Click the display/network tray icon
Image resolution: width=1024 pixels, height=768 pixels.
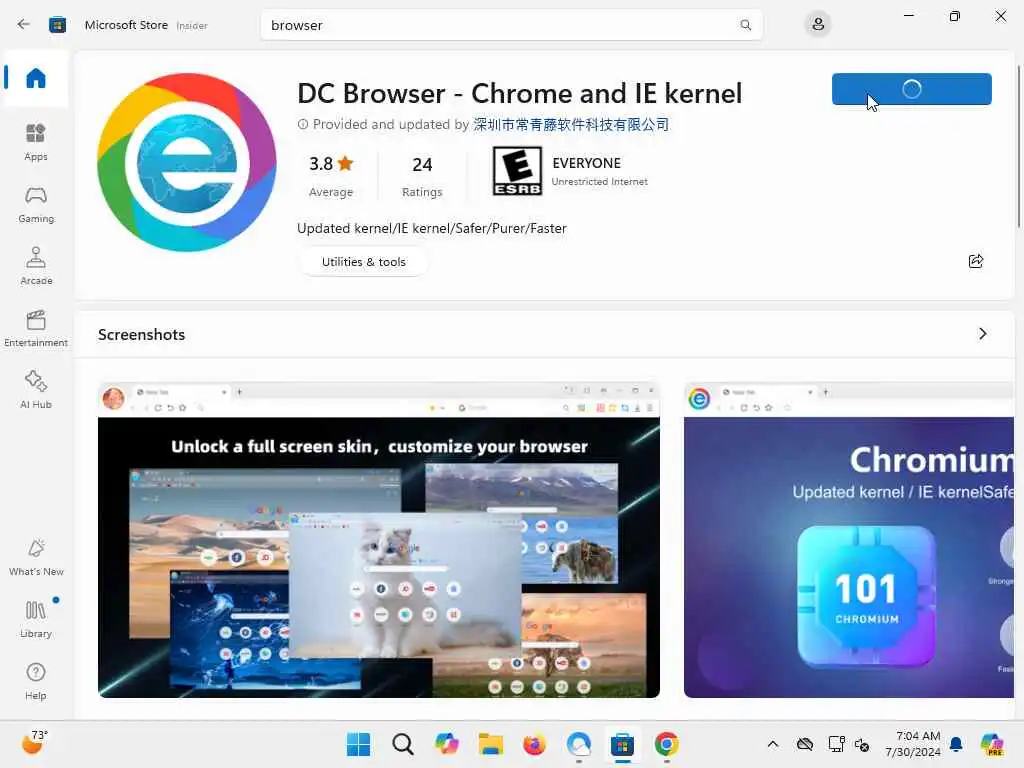click(836, 744)
